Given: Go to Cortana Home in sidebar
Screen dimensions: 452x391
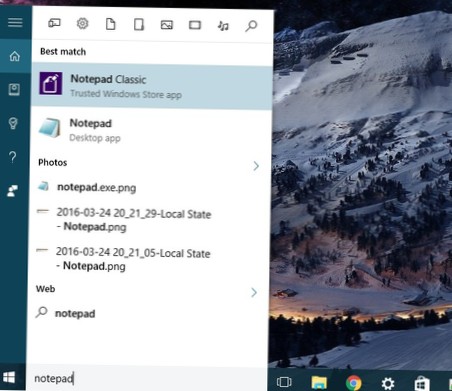Looking at the screenshot, I should tap(15, 56).
